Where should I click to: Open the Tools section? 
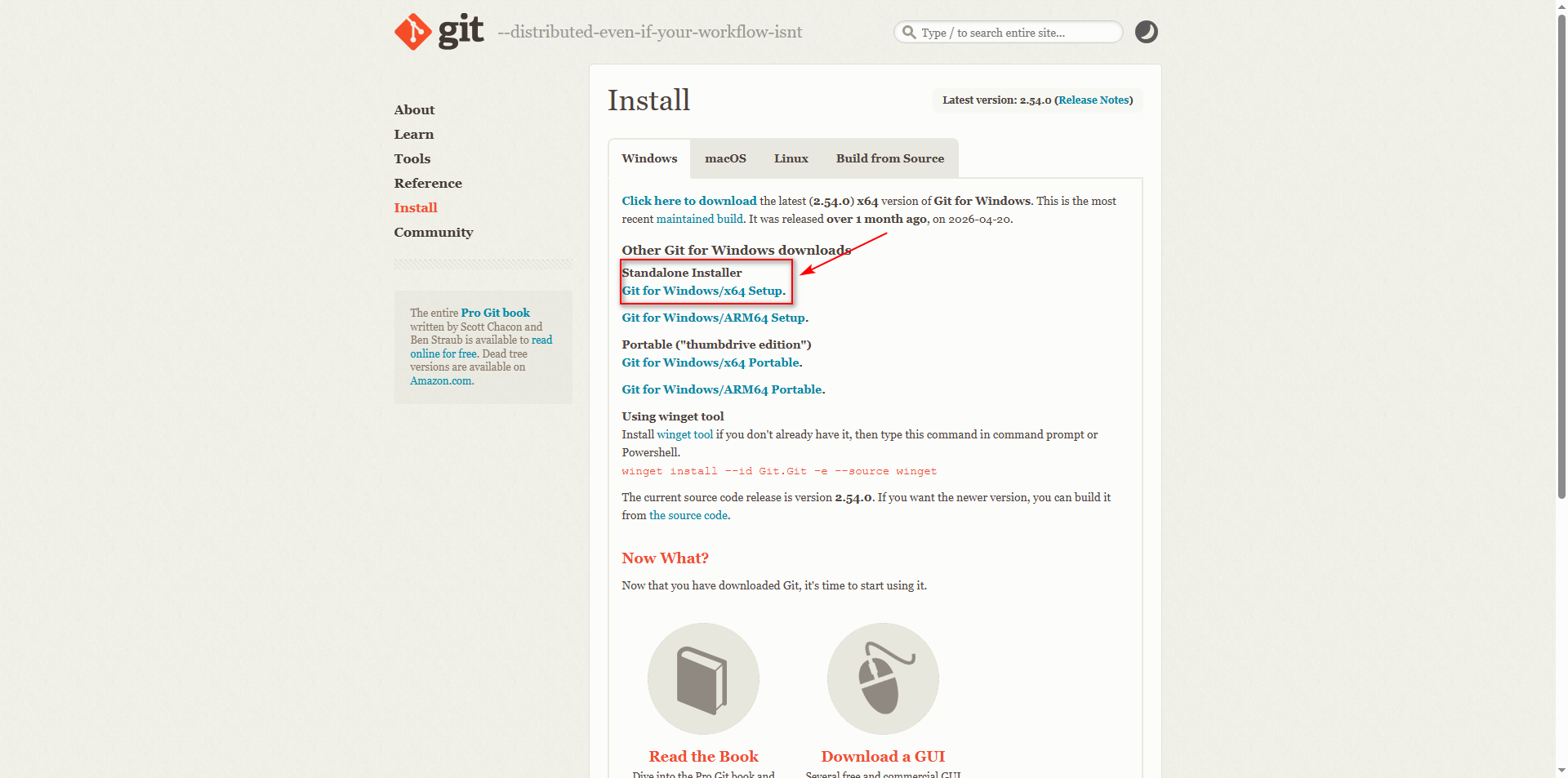click(x=412, y=159)
